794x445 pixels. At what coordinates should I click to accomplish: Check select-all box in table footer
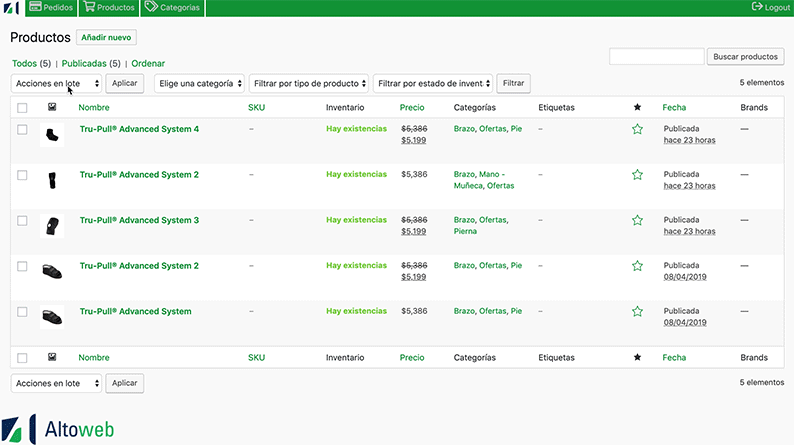click(22, 358)
